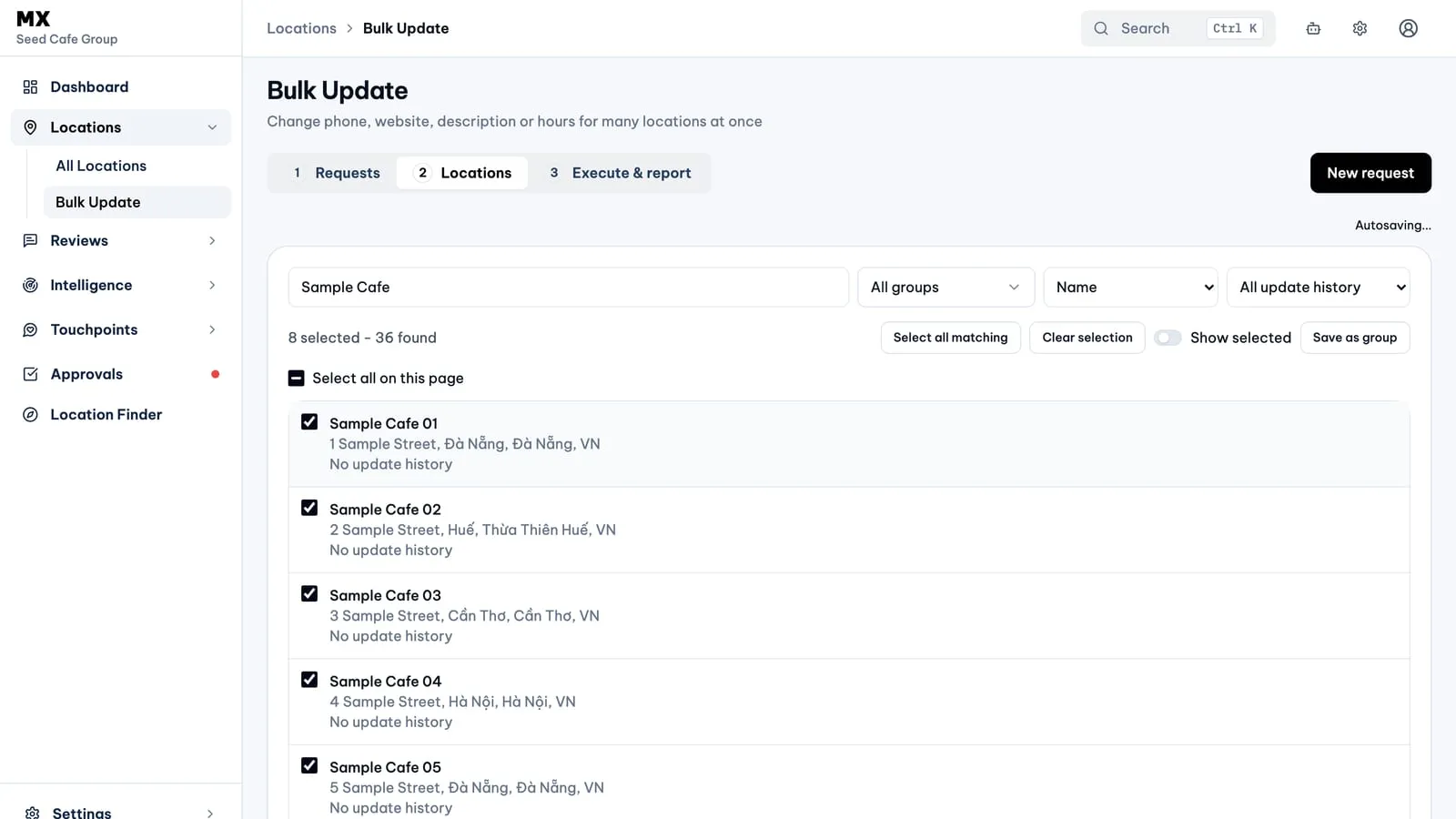This screenshot has width=1456, height=819.
Task: Enable the Show selected switch
Action: coord(1168,338)
